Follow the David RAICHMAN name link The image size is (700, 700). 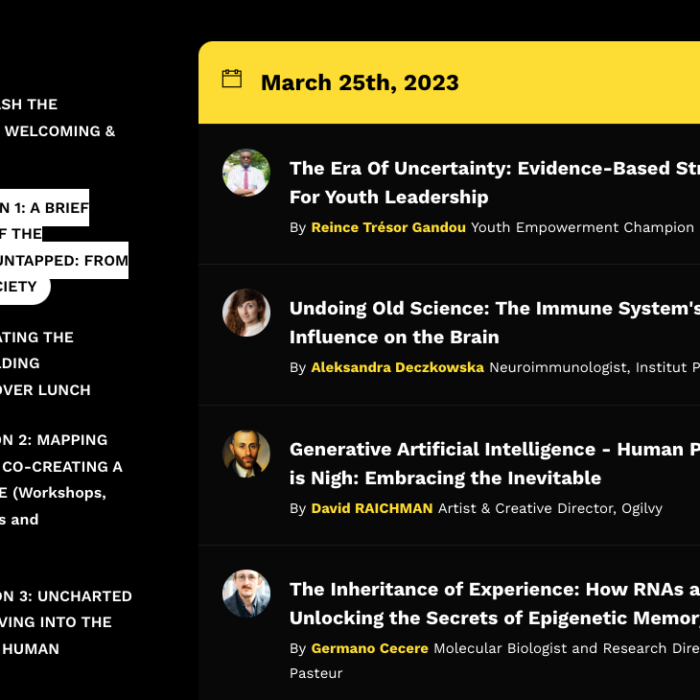372,508
